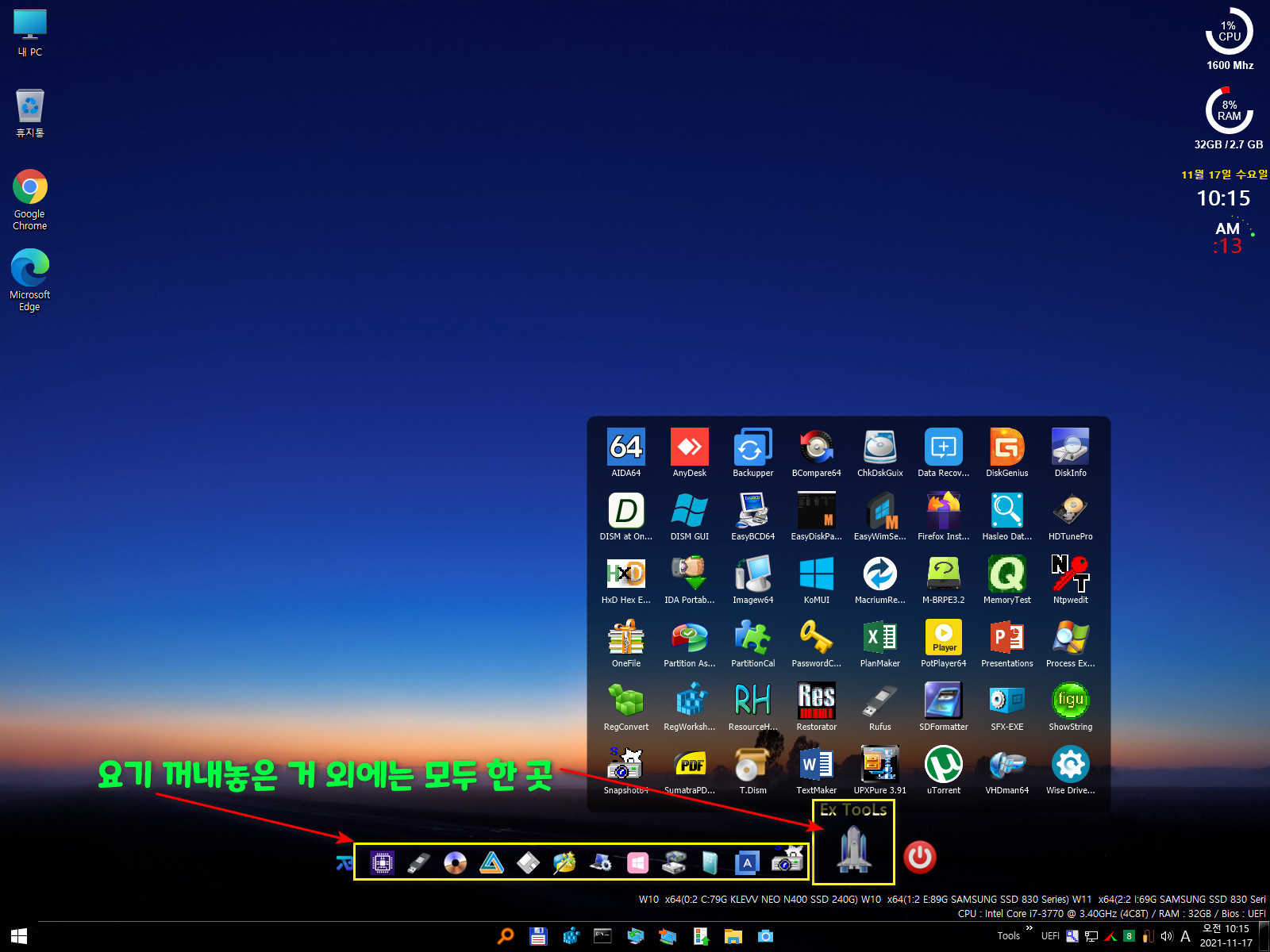Open SDFormatter

tap(943, 701)
